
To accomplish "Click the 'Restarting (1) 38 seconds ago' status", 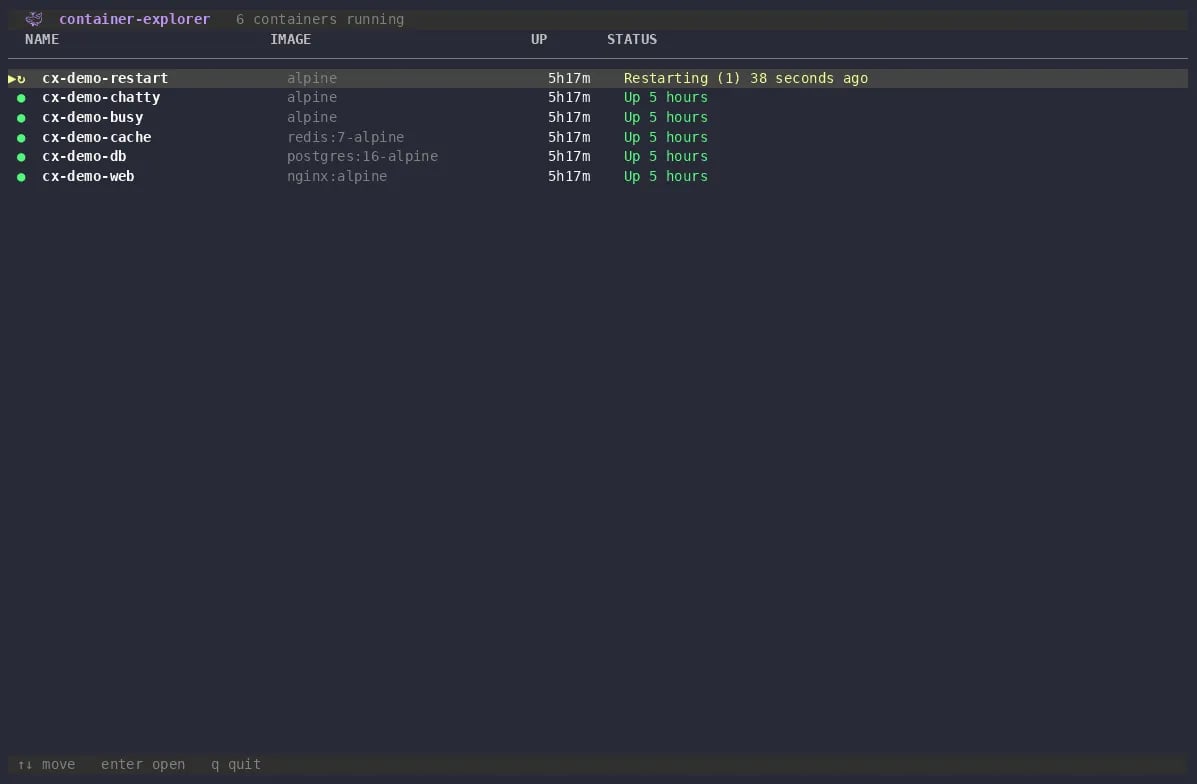I will click(746, 78).
